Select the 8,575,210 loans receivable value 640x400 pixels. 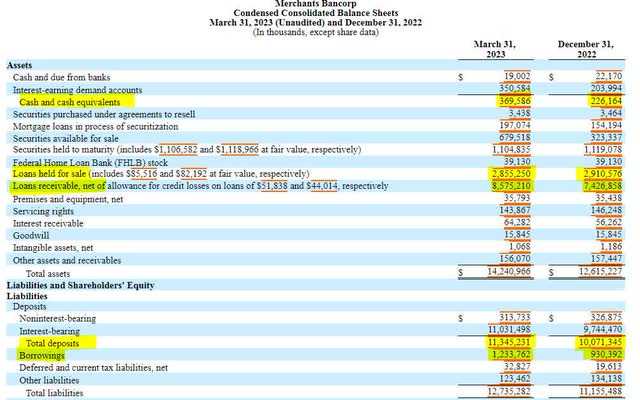click(x=511, y=186)
